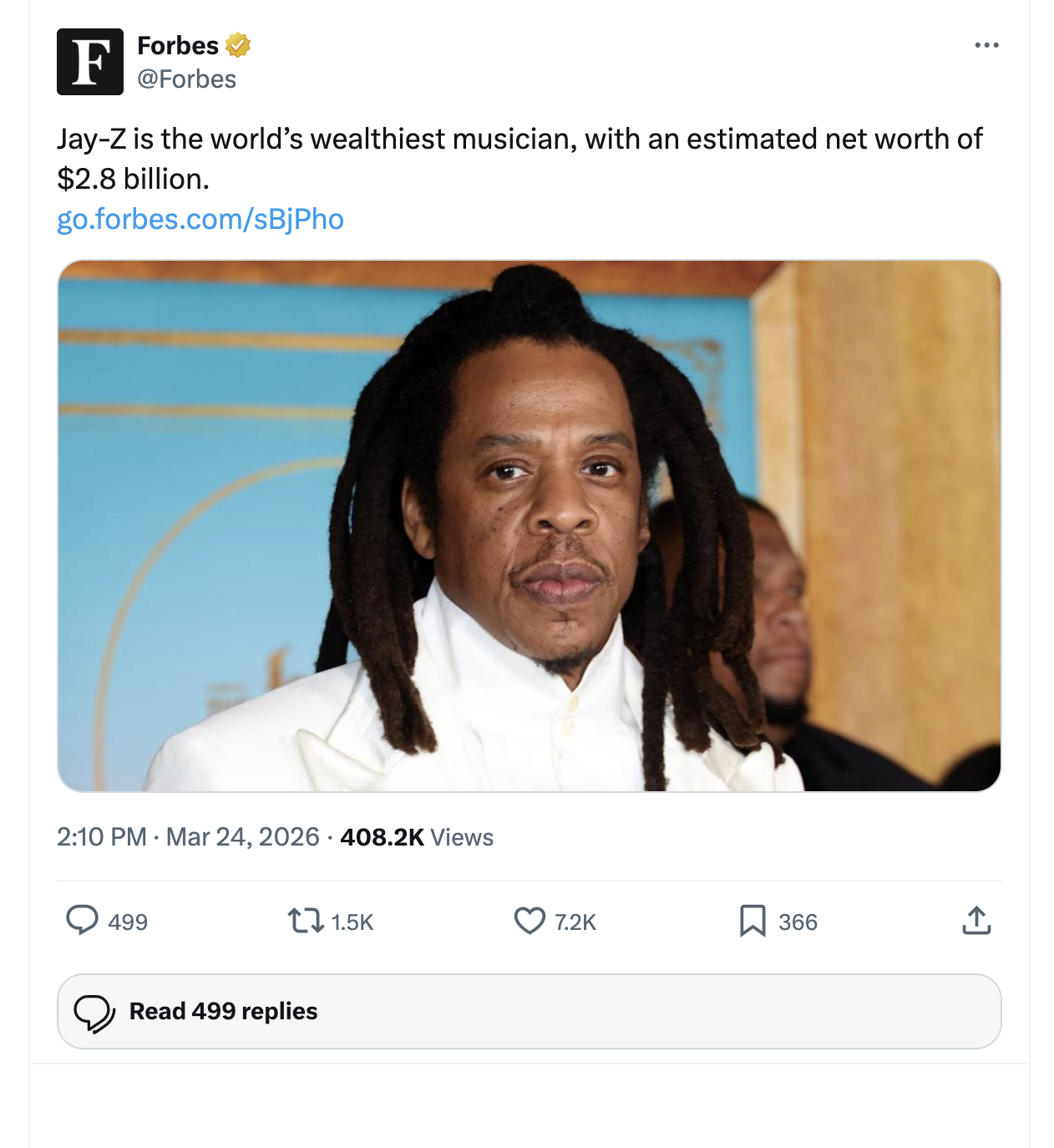
Task: Repost this tweet using the retweet icon
Action: [305, 921]
